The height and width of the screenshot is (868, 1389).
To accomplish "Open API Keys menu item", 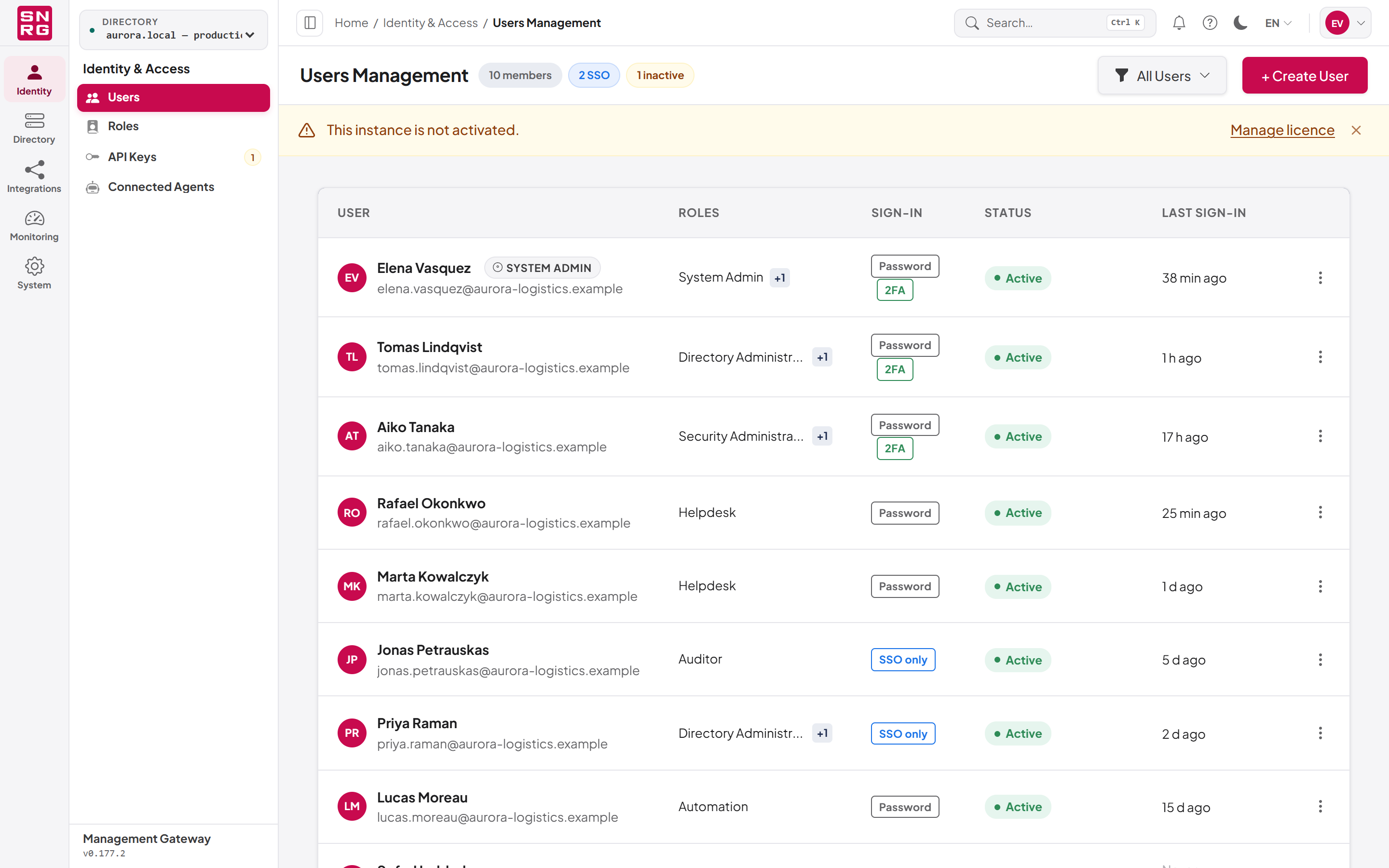I will (173, 157).
